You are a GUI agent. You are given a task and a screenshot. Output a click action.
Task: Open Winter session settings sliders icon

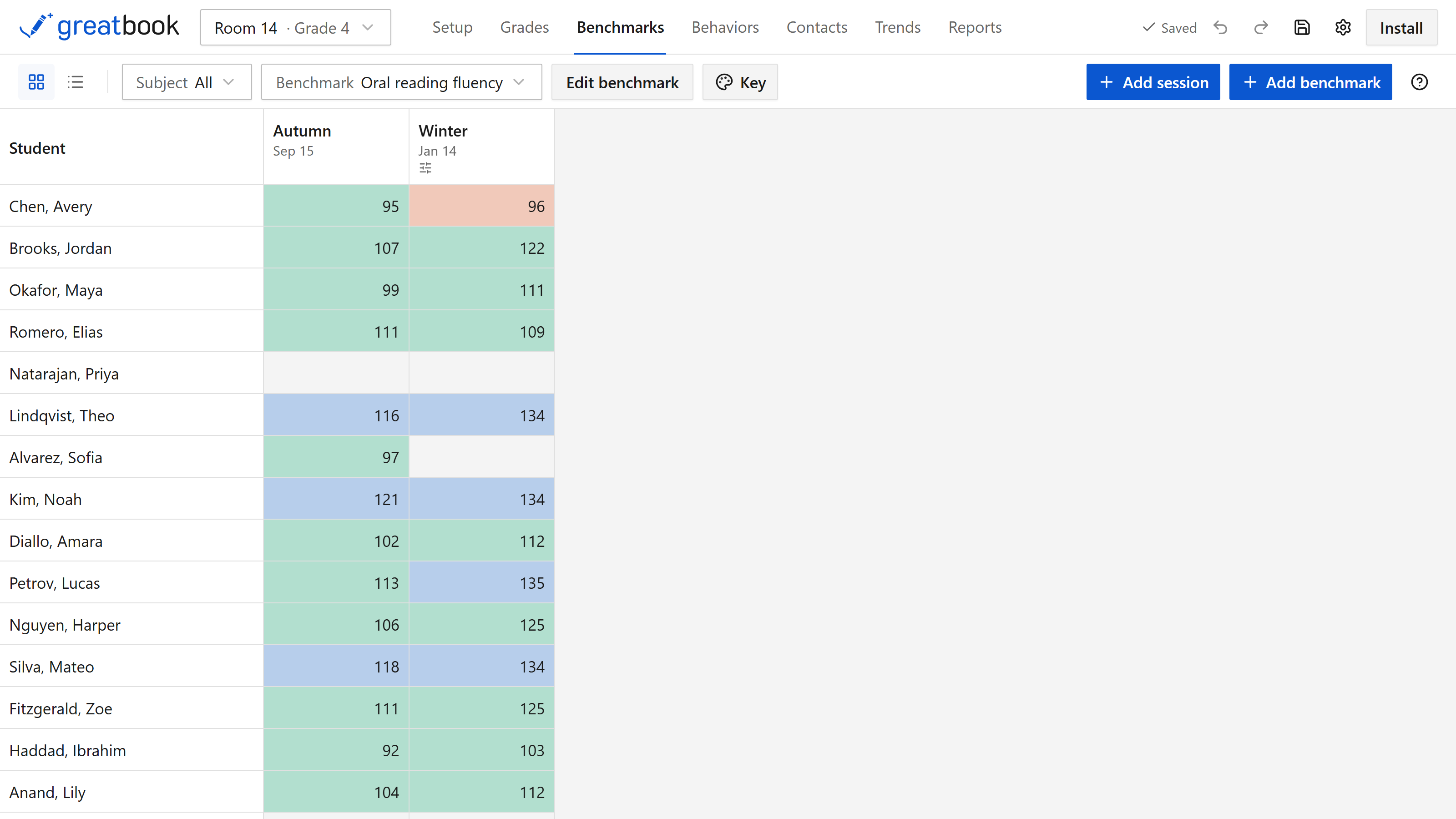tap(425, 168)
